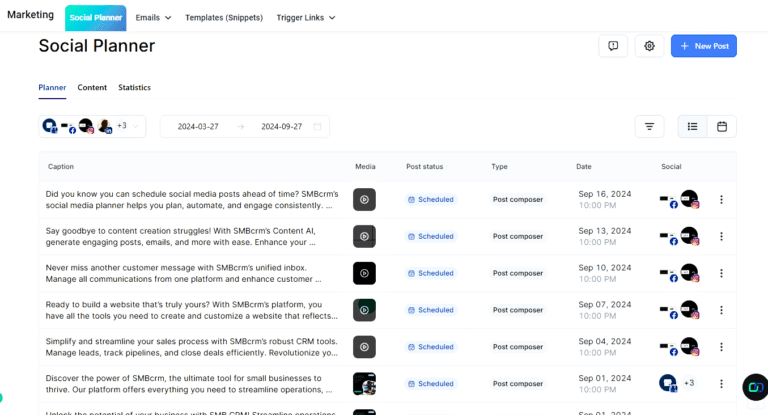
Task: Open the filter options icon
Action: pos(649,126)
